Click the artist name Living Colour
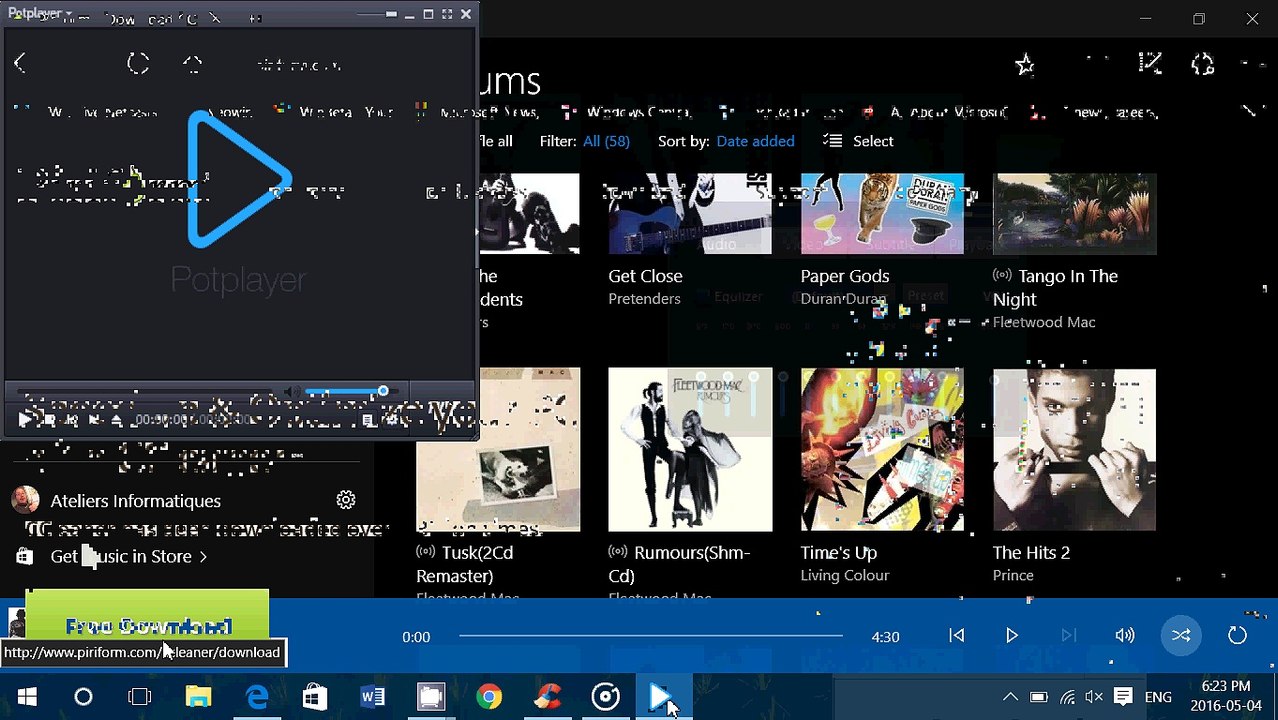This screenshot has height=720, width=1278. 844,575
